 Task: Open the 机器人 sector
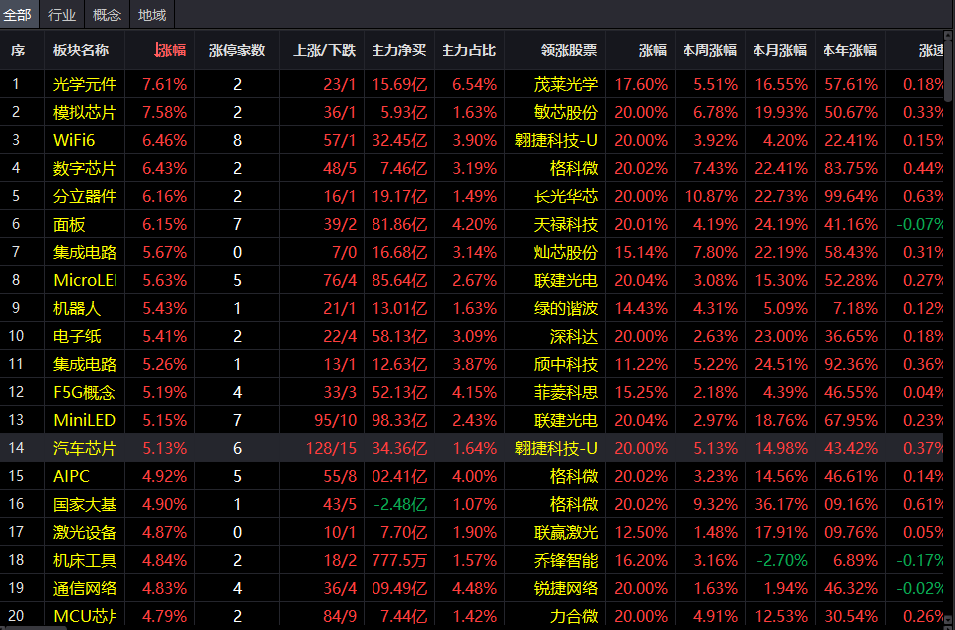77,308
